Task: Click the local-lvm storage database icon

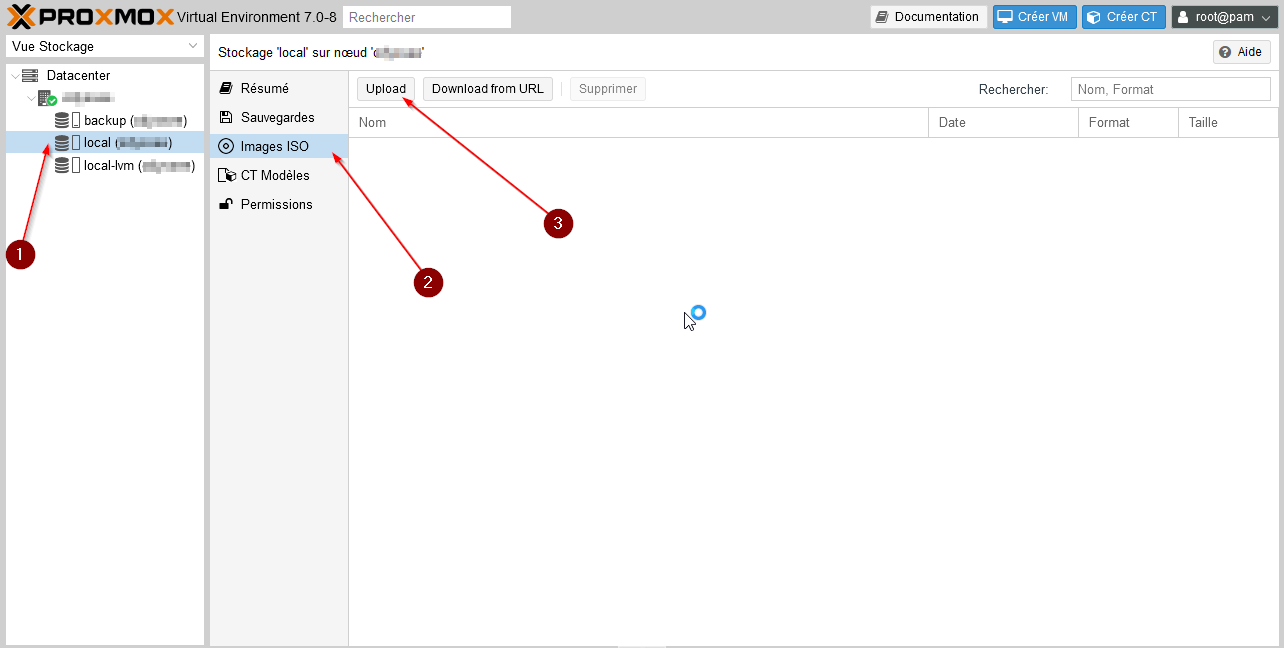Action: (x=62, y=166)
